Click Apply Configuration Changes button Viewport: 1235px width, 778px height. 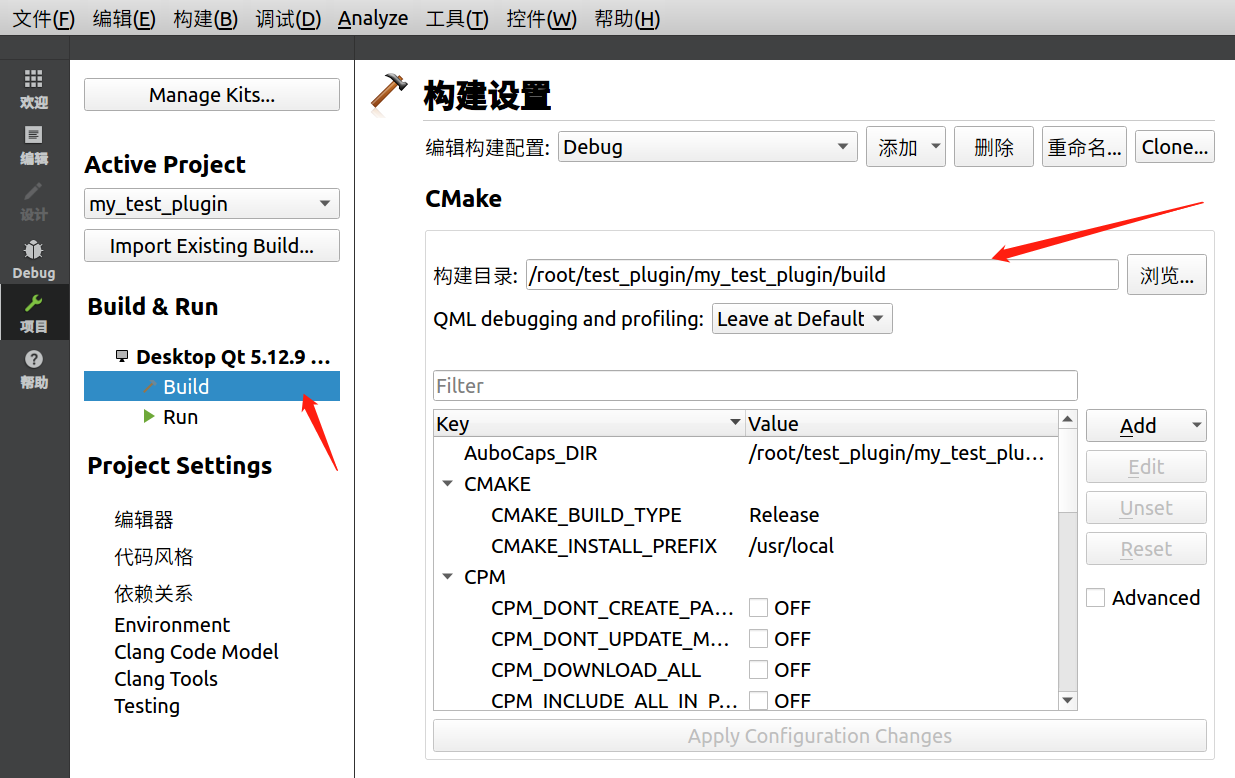pyautogui.click(x=820, y=737)
